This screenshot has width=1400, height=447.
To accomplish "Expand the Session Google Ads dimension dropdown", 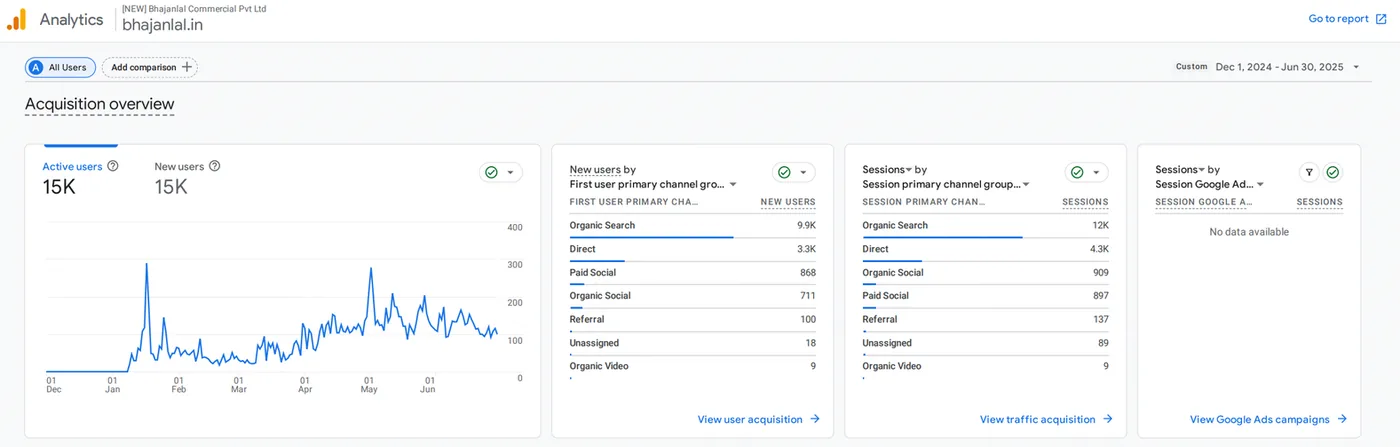I will [x=1210, y=184].
